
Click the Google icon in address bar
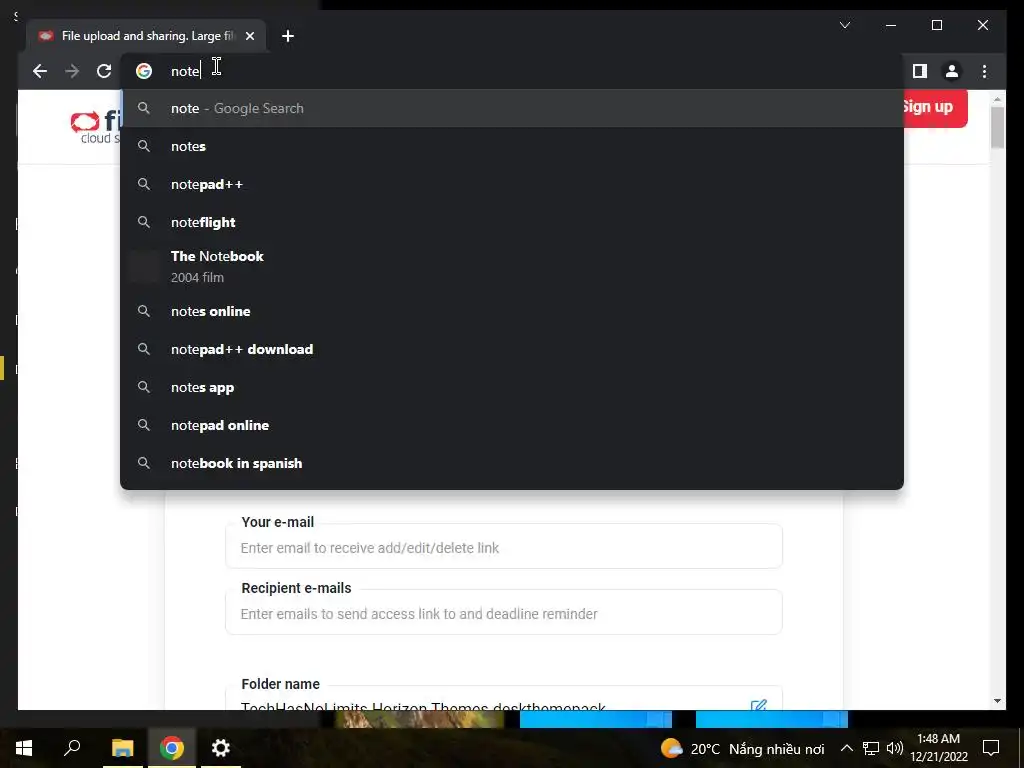pyautogui.click(x=144, y=71)
